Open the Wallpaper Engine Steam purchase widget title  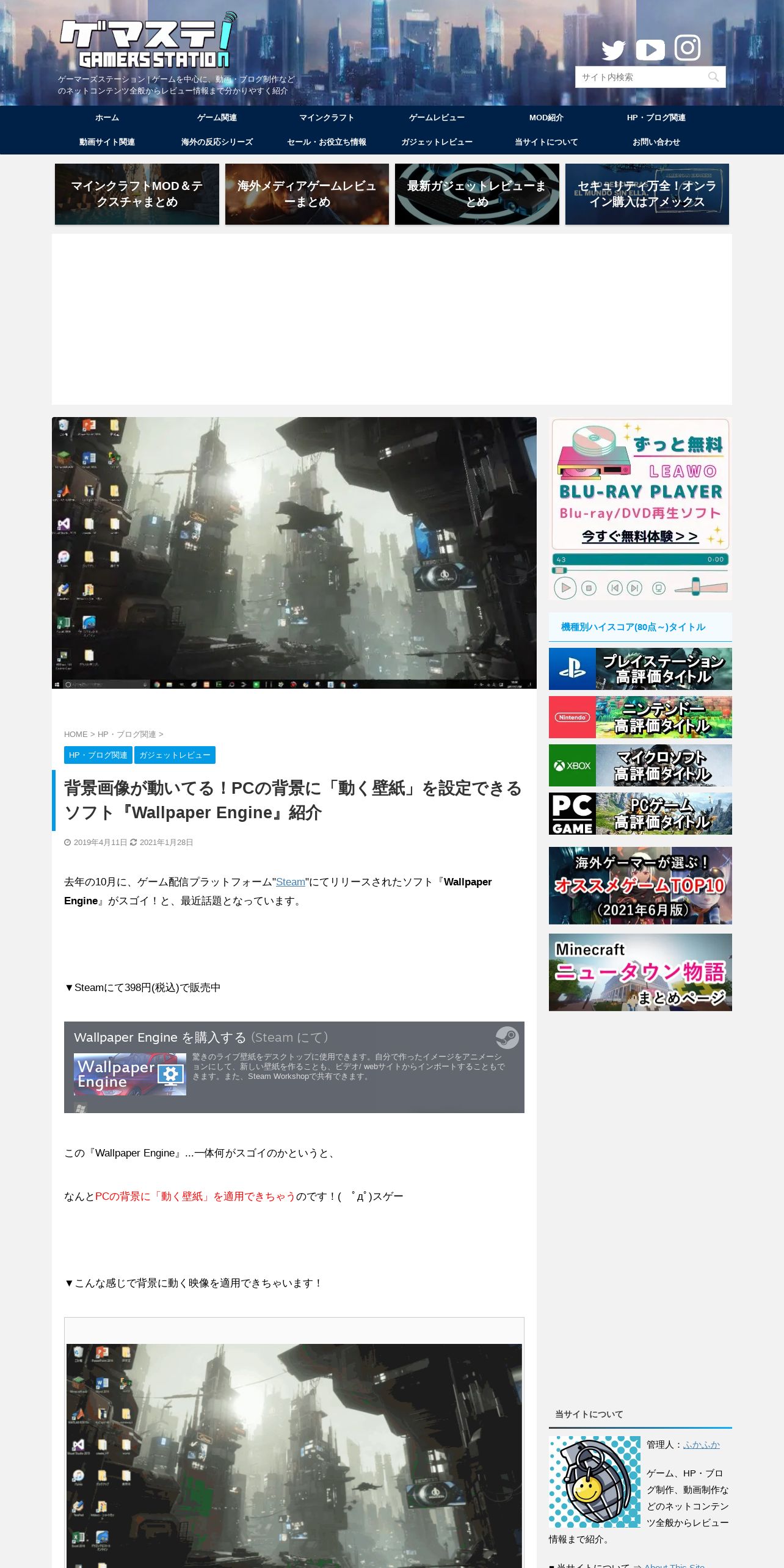[x=201, y=1037]
